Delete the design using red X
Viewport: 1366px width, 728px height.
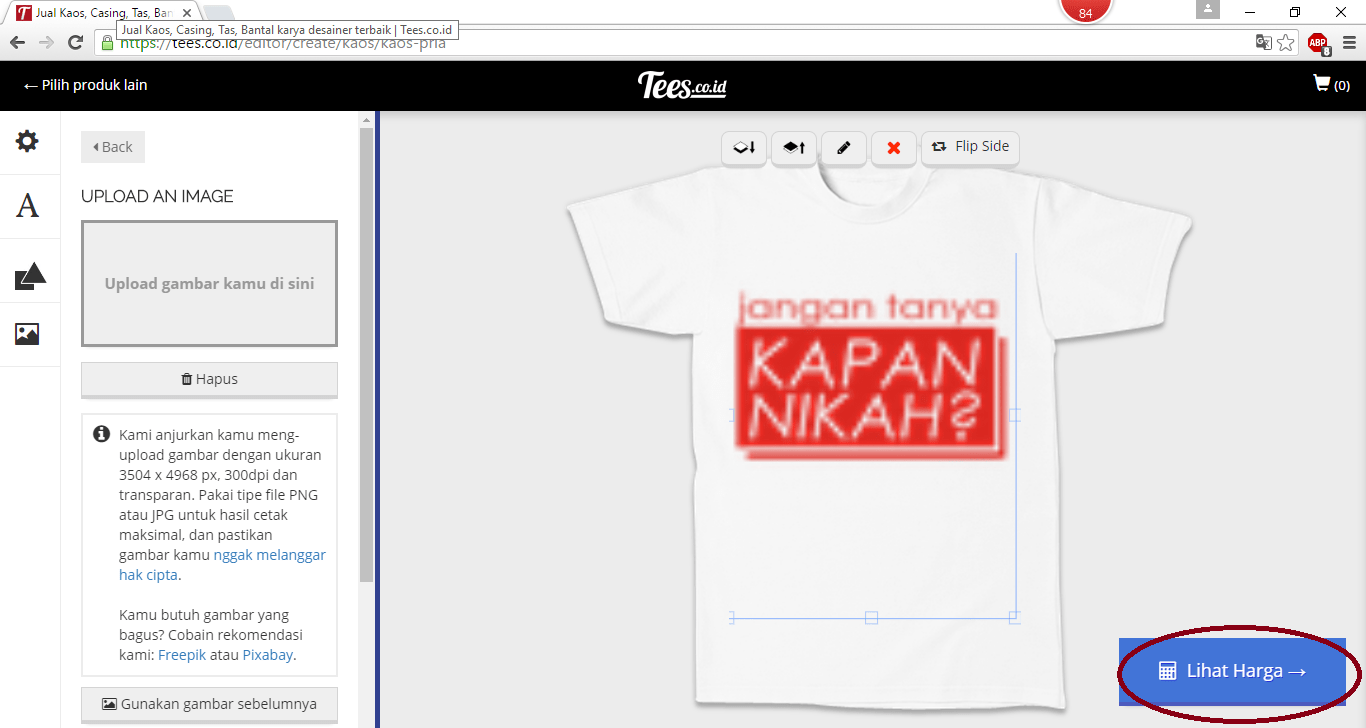click(893, 147)
